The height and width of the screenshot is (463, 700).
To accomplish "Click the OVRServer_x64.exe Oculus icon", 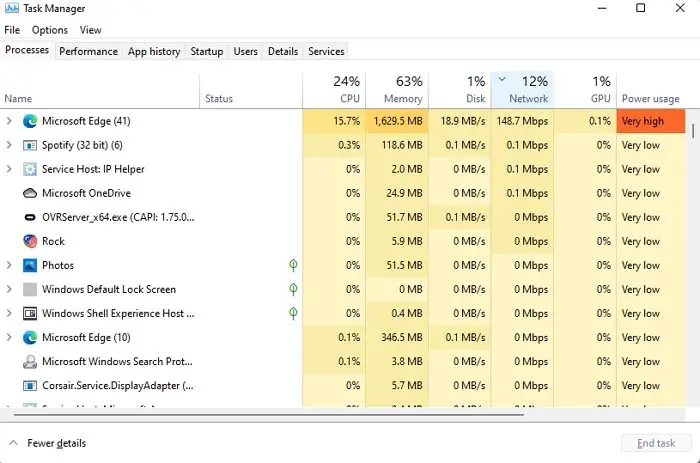I will click(x=30, y=217).
